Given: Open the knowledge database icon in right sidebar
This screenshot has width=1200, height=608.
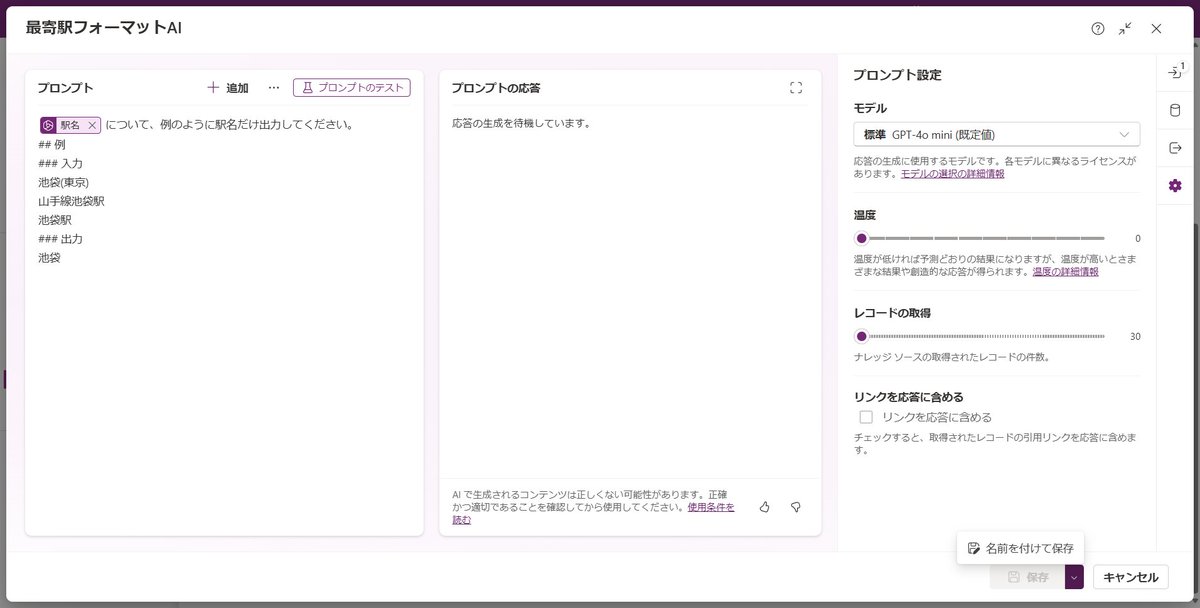Looking at the screenshot, I should (x=1175, y=110).
